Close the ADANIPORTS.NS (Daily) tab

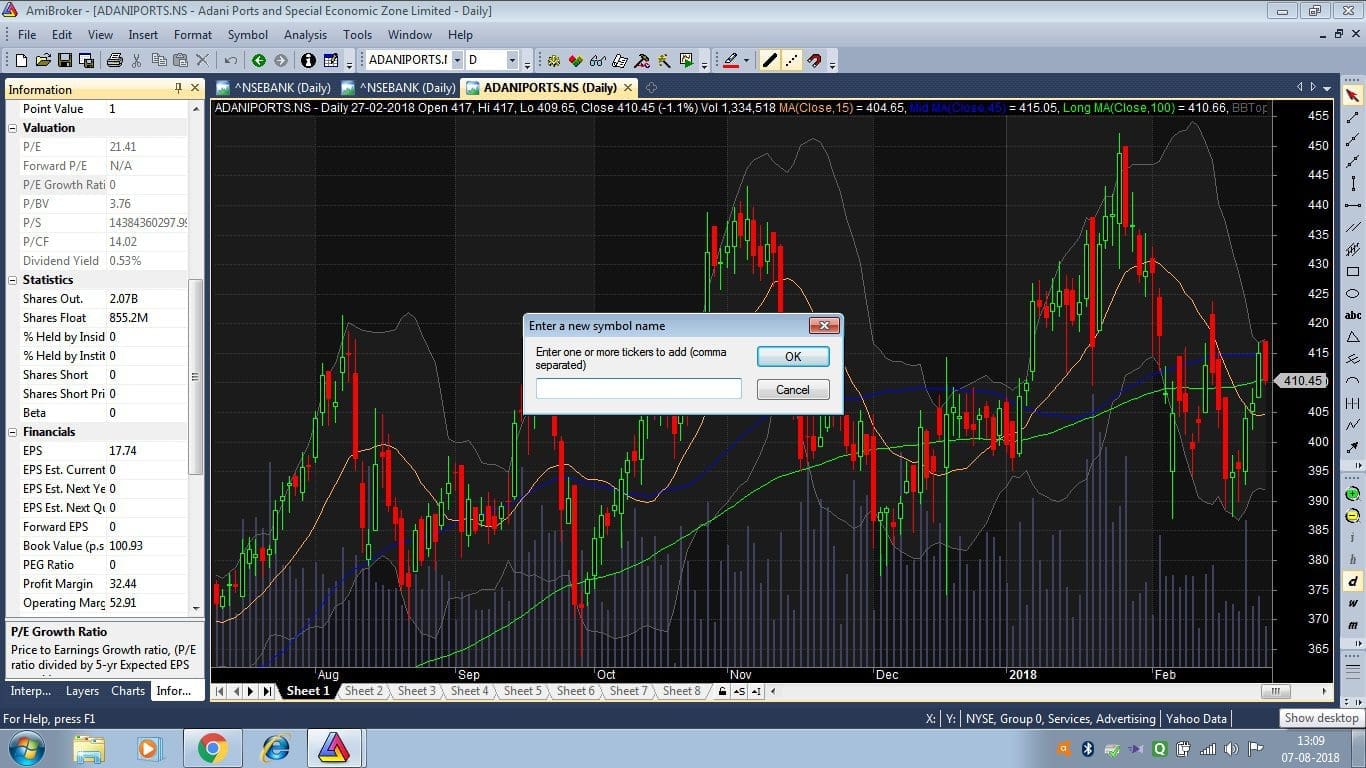628,88
